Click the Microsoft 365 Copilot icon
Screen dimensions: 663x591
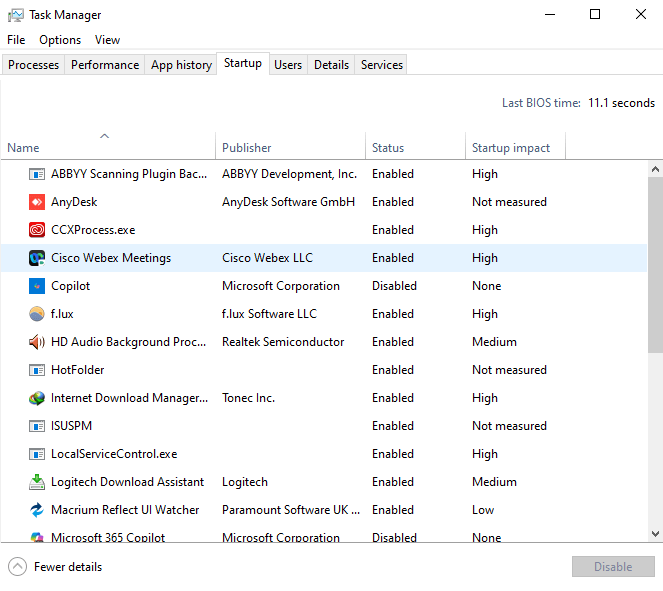(x=37, y=537)
